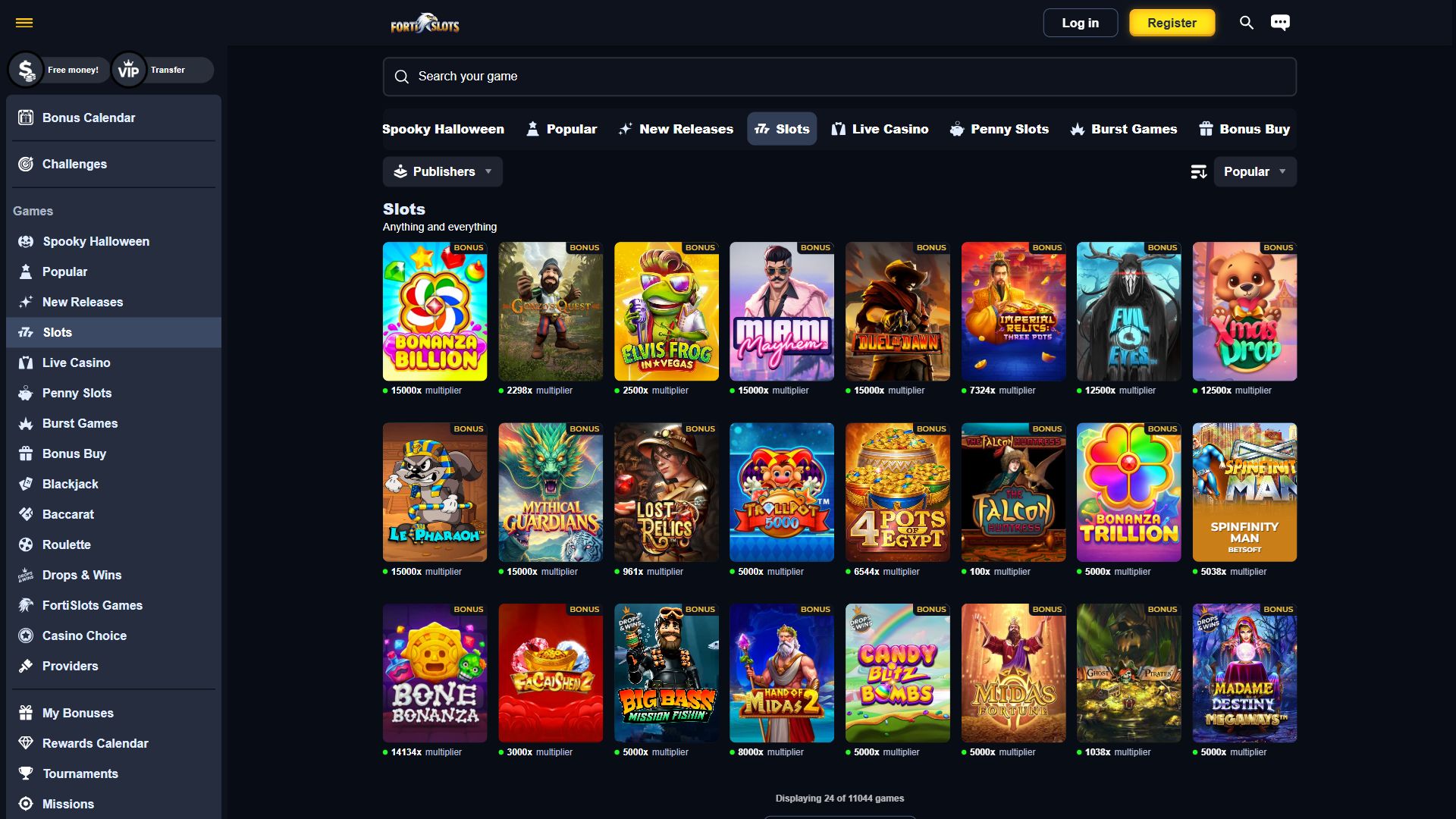Screen dimensions: 1456x819
Task: Click the FortiSlots Games eagle icon
Action: [26, 605]
